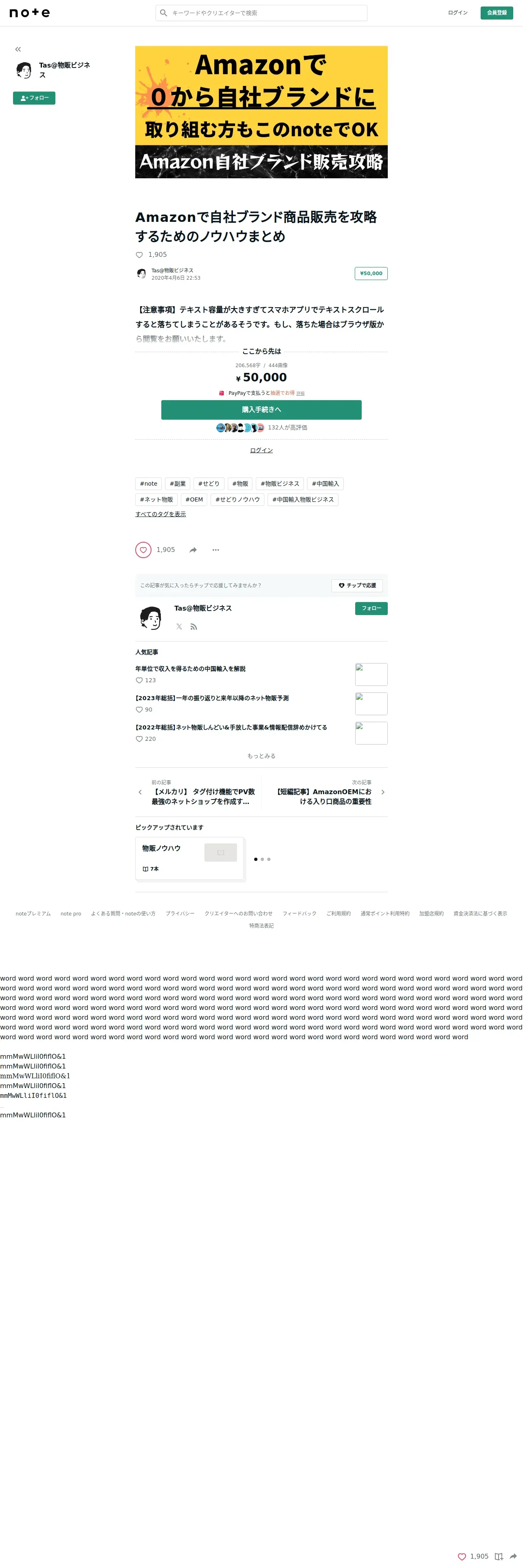Open thumbnail of 2022年総括 article
This screenshot has height=1568, width=523.
(x=371, y=733)
